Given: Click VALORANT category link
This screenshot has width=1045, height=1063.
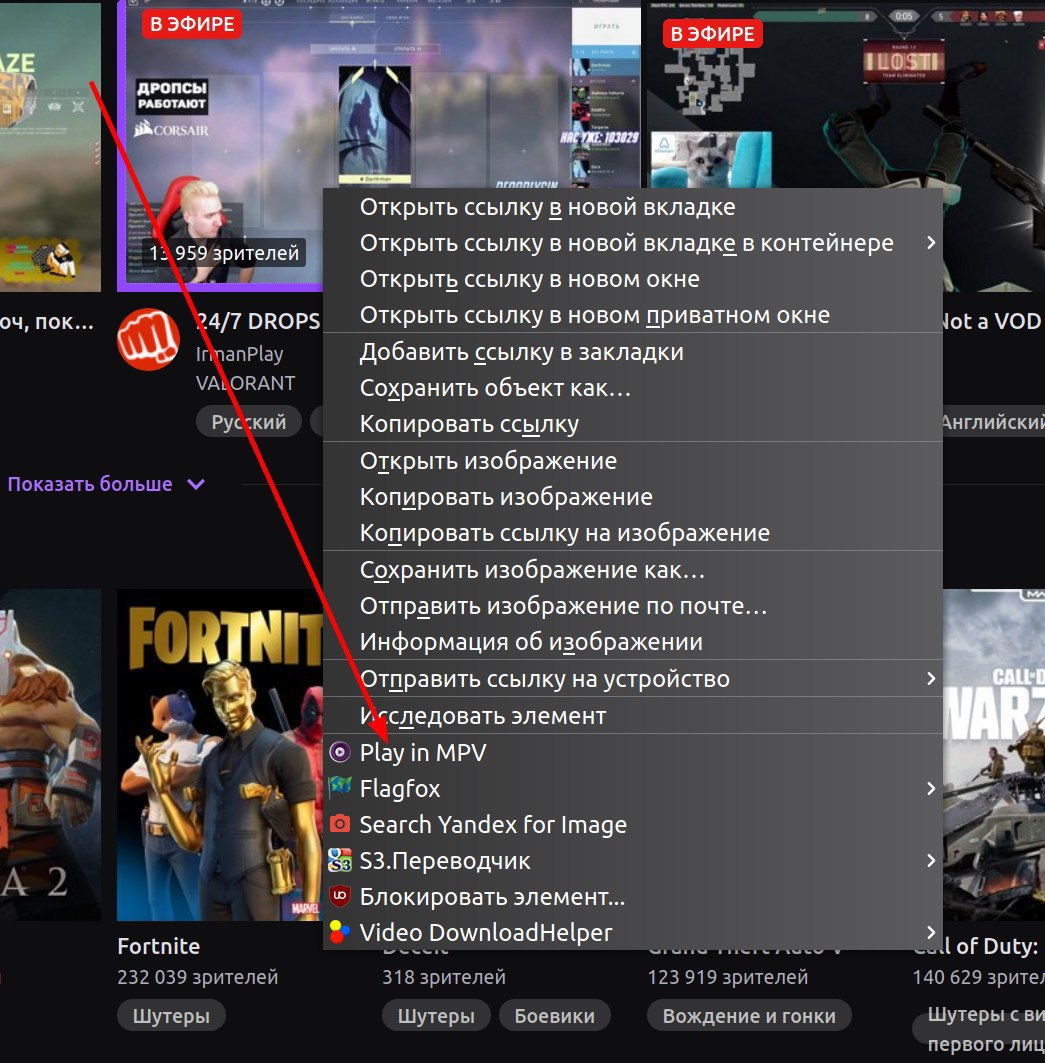Looking at the screenshot, I should point(245,383).
